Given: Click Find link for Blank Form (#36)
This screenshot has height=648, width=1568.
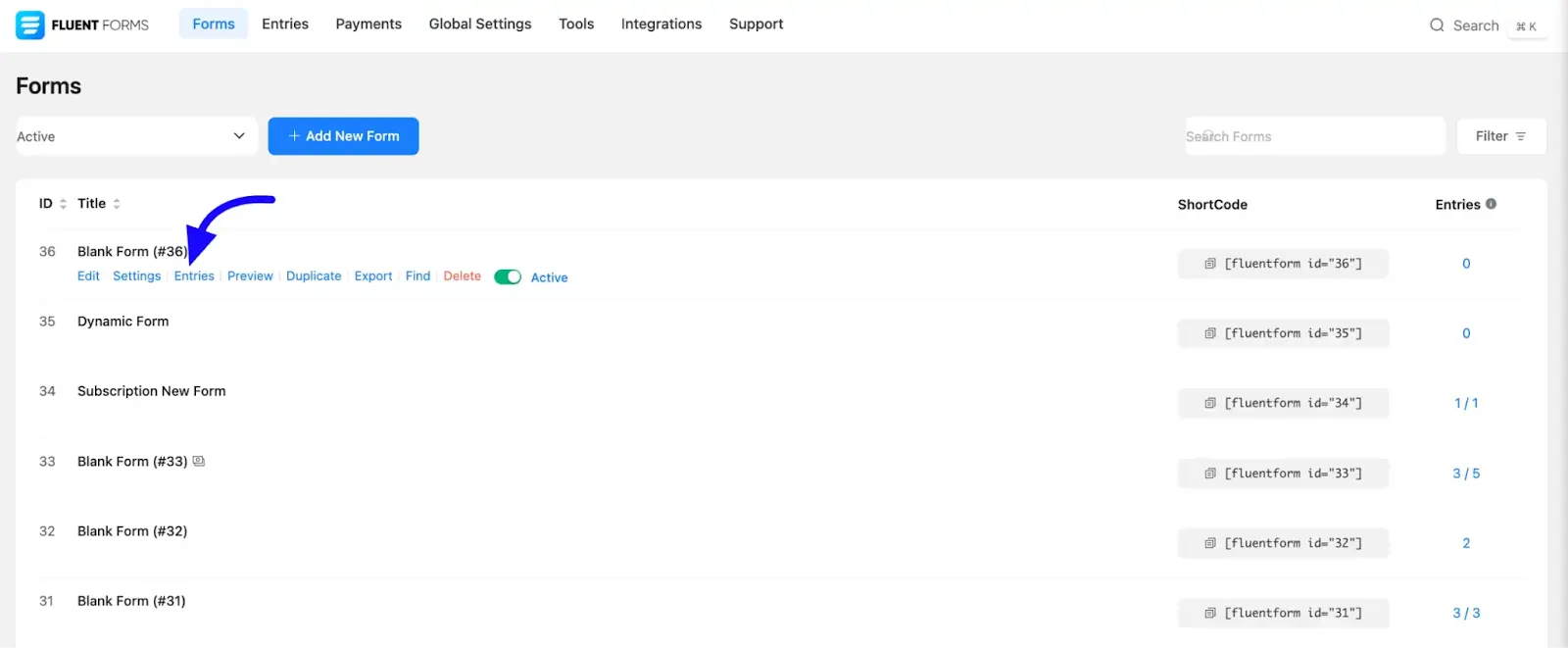Looking at the screenshot, I should pos(417,276).
